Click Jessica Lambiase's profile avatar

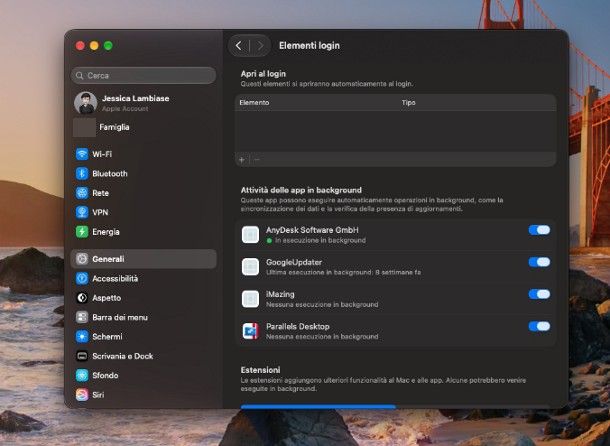pyautogui.click(x=86, y=103)
